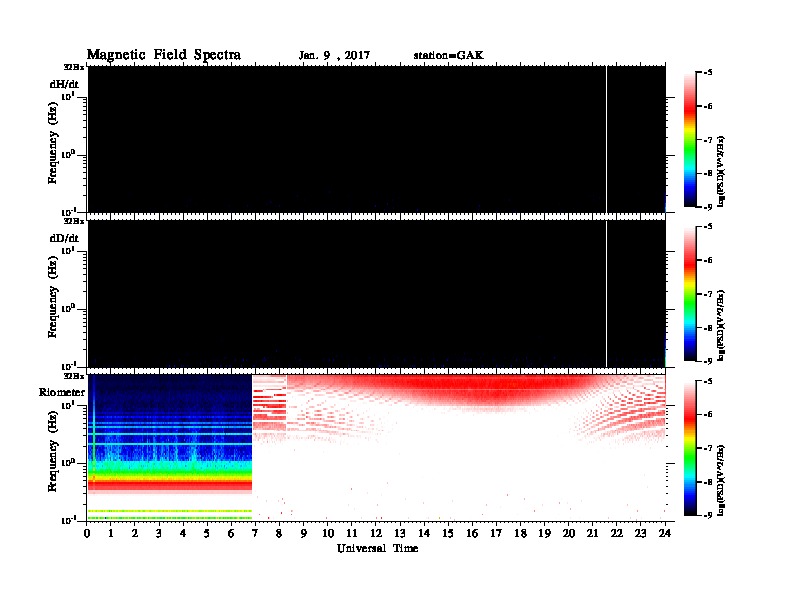Click hour tick label "22" on time axis

(617, 534)
